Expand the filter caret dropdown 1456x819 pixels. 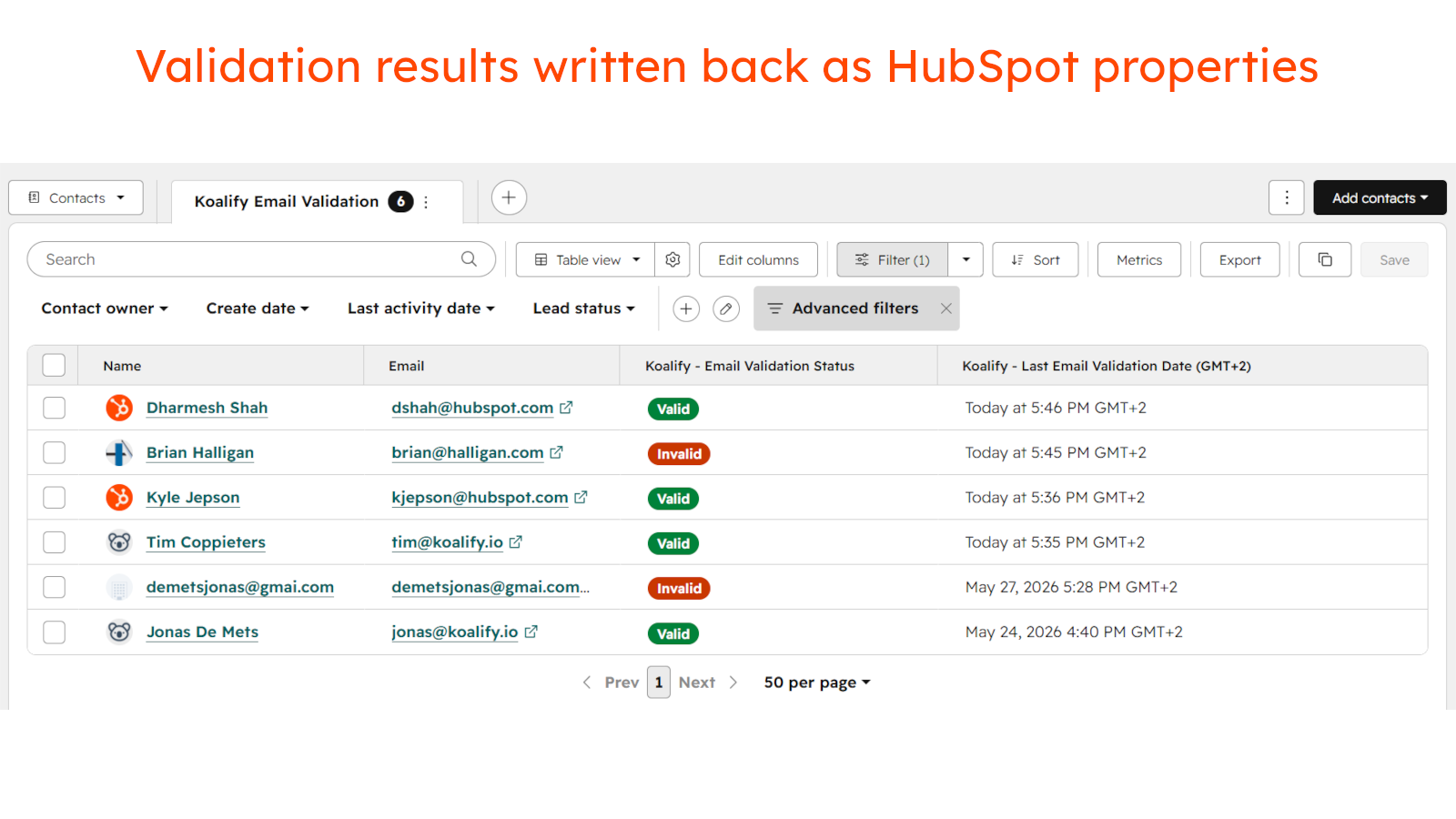[x=966, y=259]
